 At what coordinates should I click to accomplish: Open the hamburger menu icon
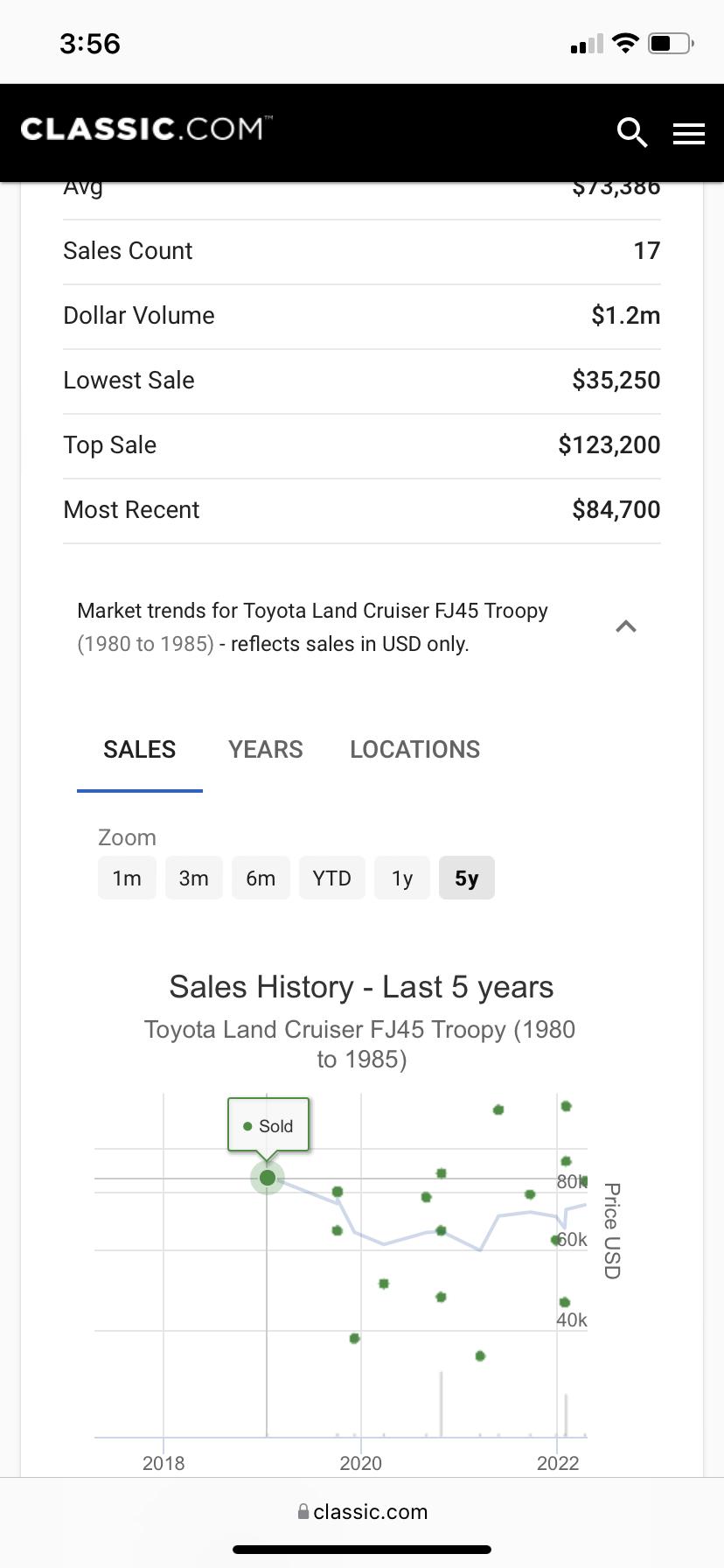pyautogui.click(x=689, y=134)
